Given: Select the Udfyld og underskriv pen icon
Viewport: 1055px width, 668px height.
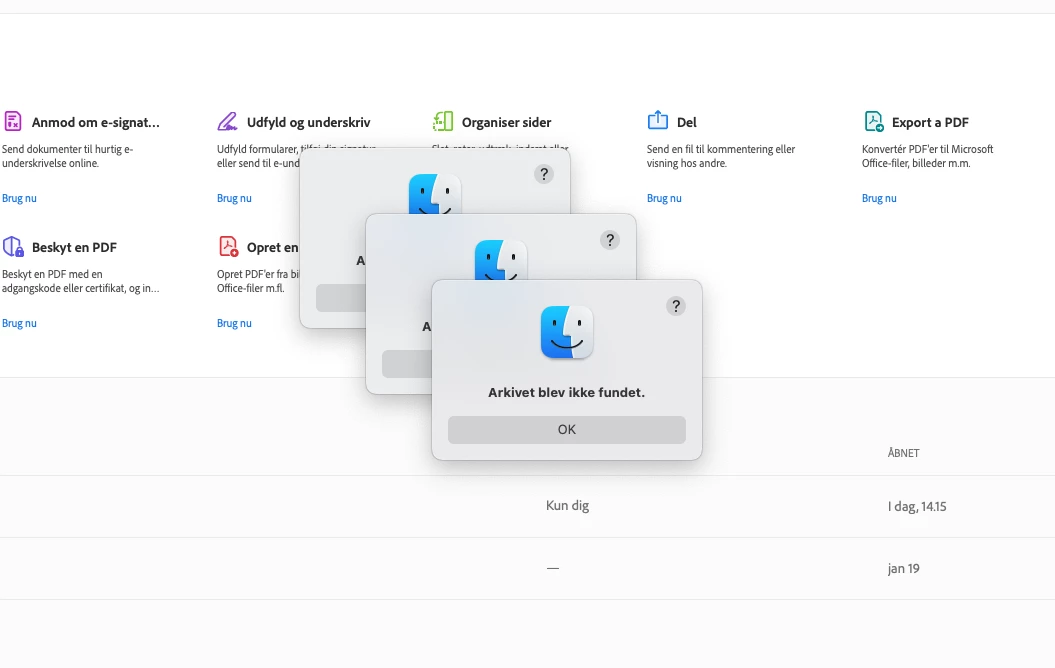Looking at the screenshot, I should [x=227, y=121].
